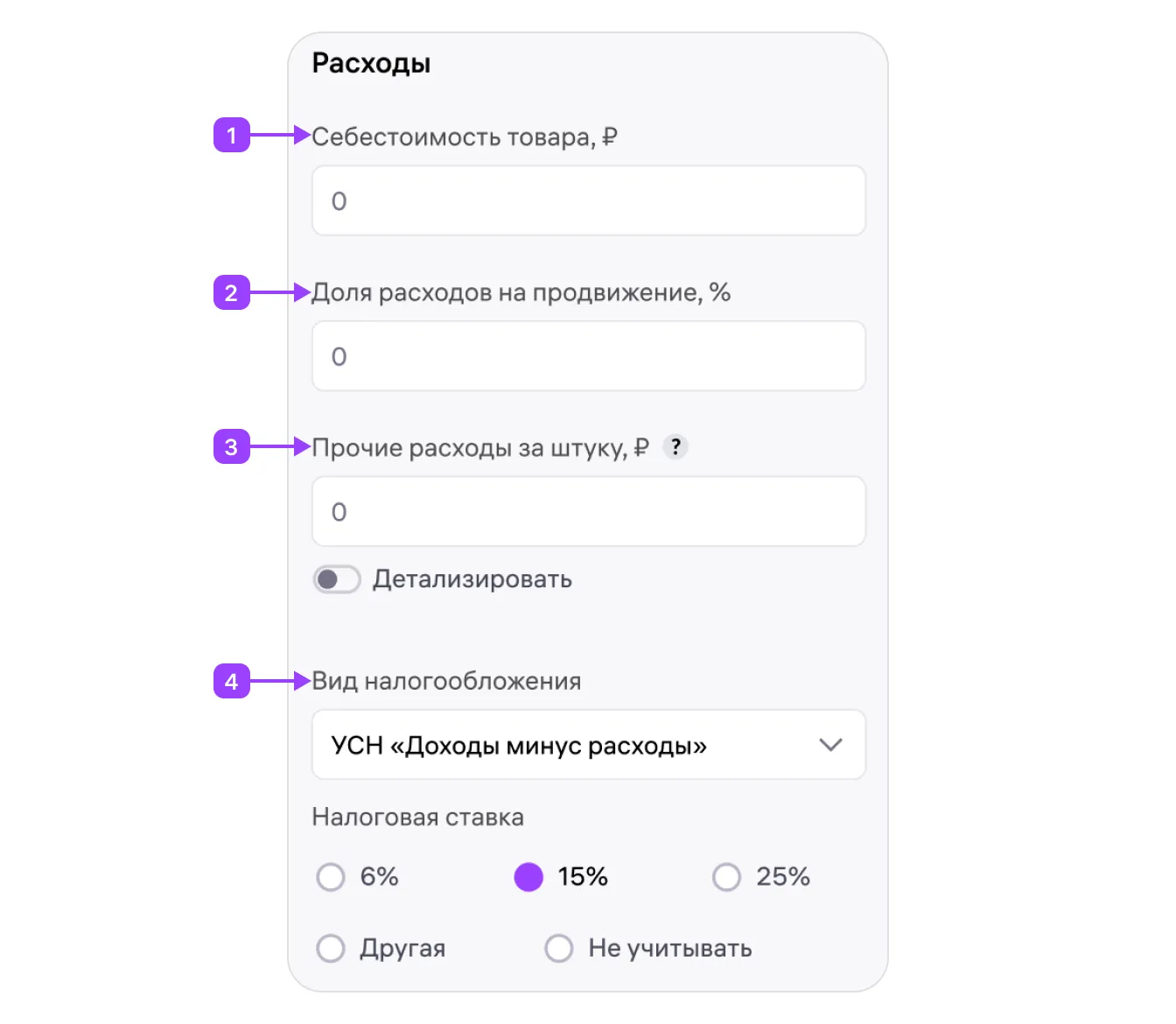
Task: Click the question mark help icon
Action: 675,446
